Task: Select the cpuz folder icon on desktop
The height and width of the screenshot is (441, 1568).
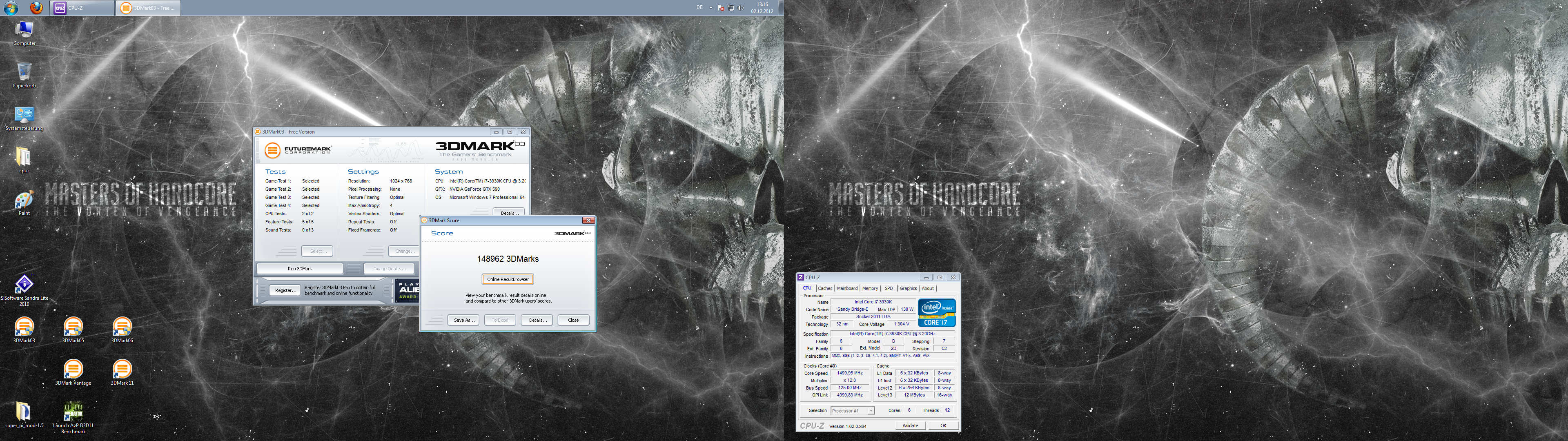Action: pyautogui.click(x=24, y=160)
